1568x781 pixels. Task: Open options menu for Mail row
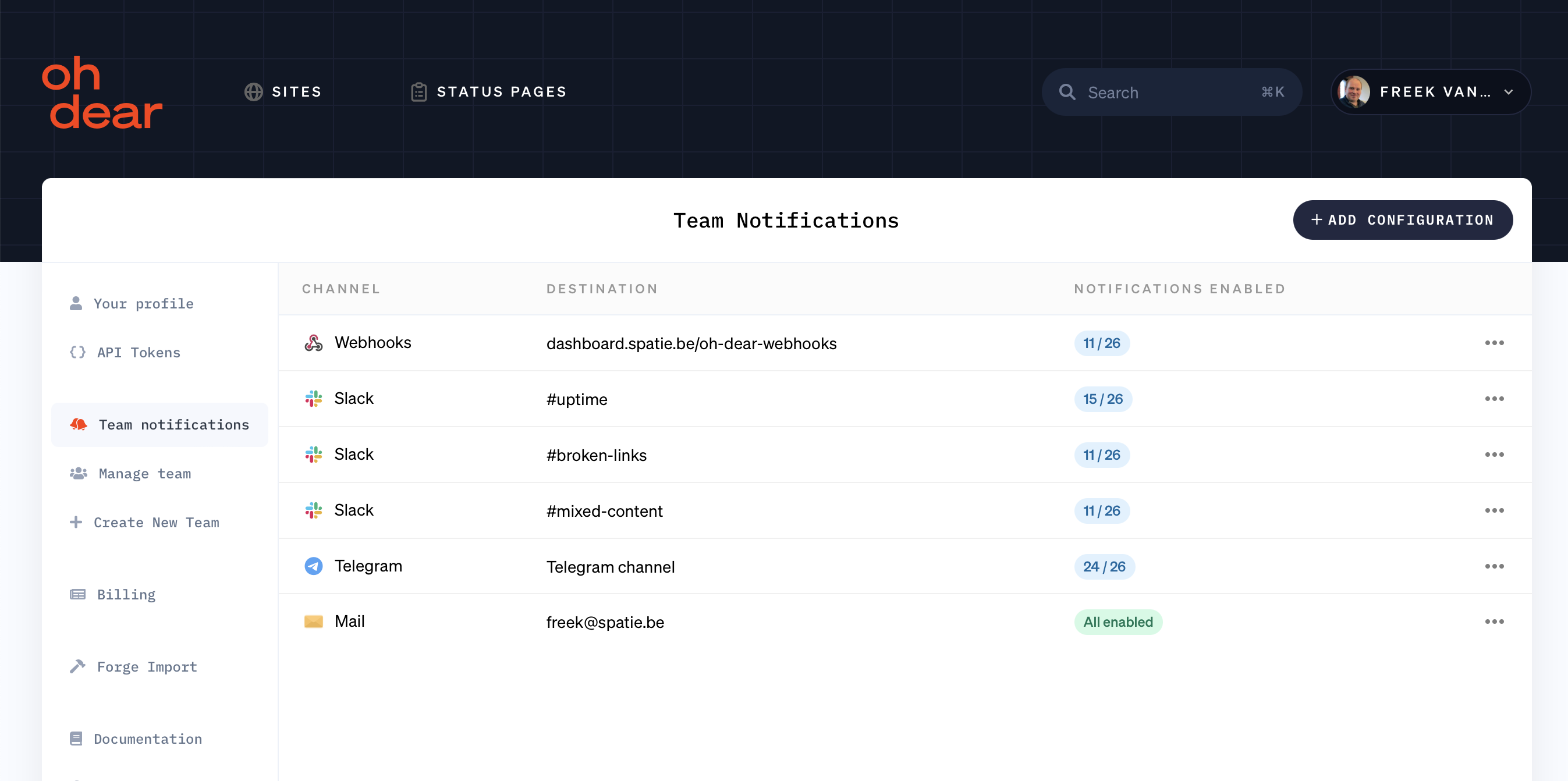[x=1493, y=622]
